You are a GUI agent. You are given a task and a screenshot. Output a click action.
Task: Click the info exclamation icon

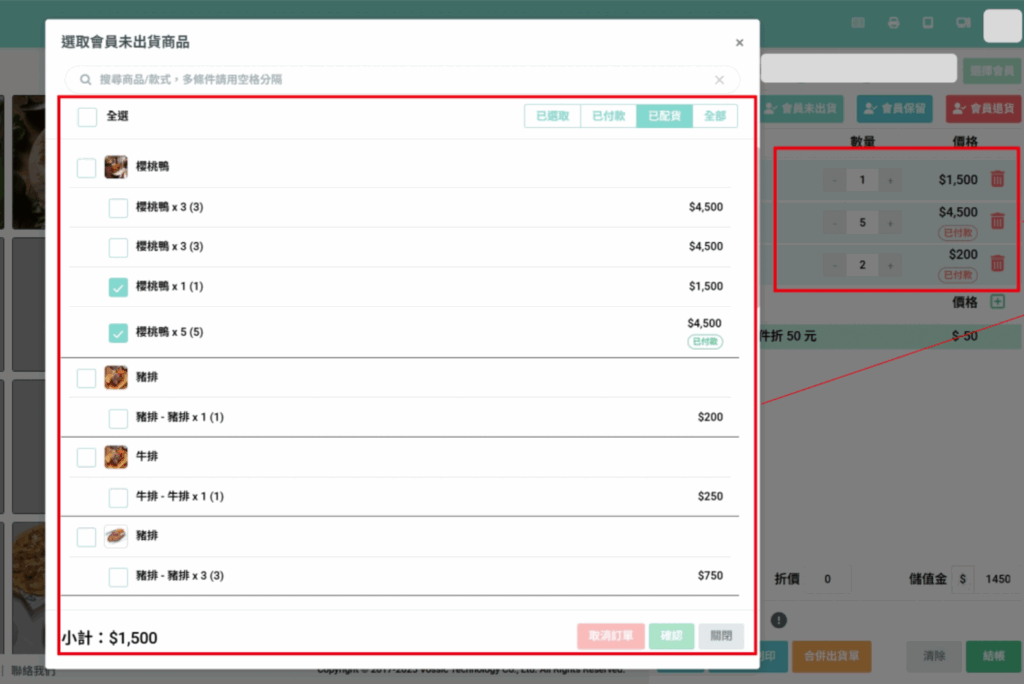pos(778,620)
